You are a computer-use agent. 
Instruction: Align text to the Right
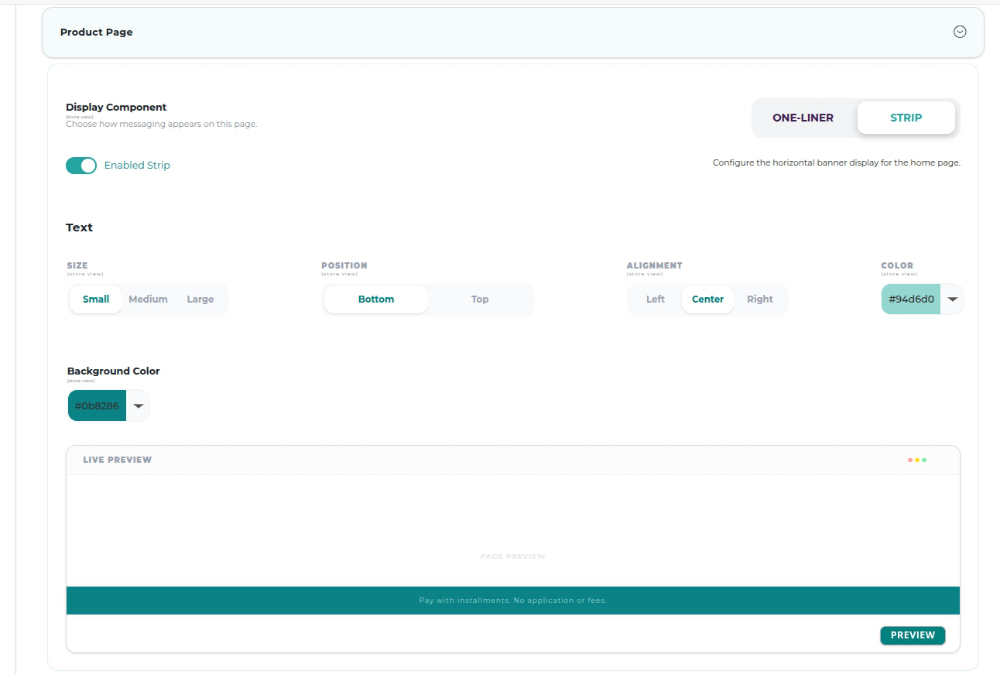click(760, 299)
